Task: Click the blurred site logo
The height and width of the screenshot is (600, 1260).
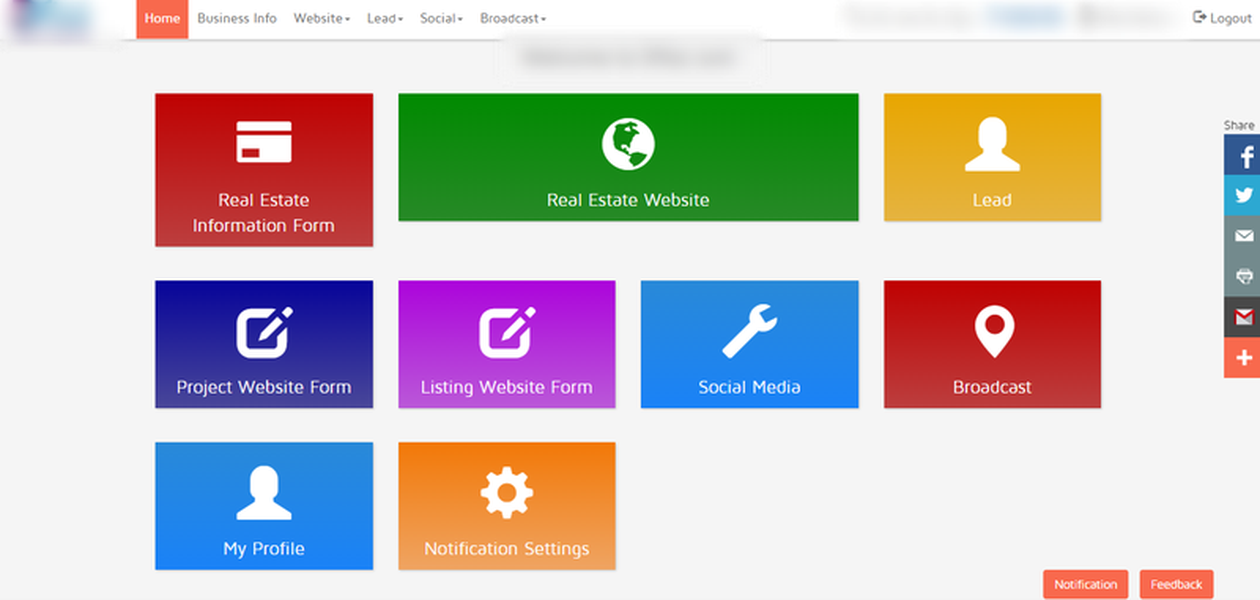Action: click(50, 19)
